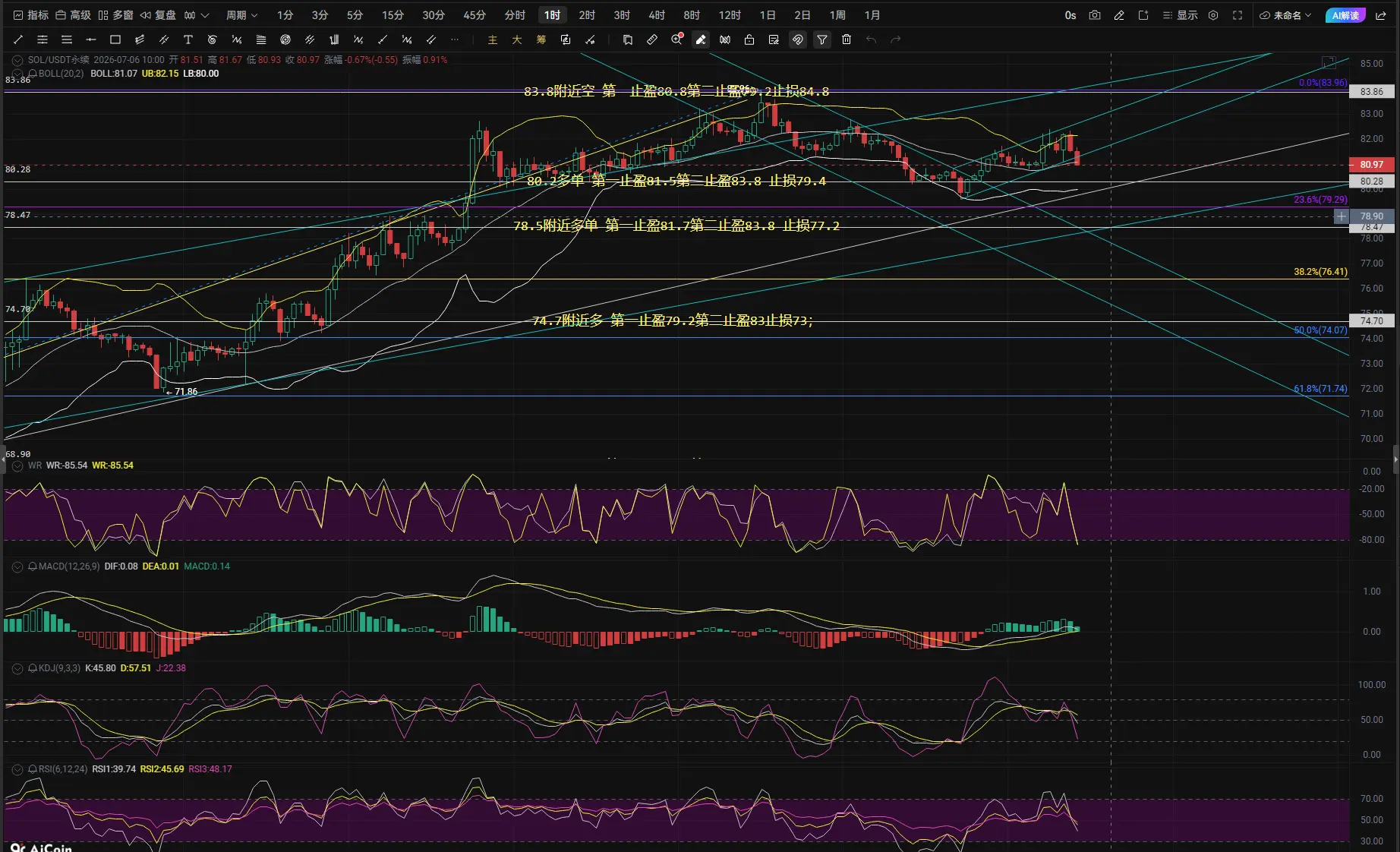Open the candlestick chart type dropdown
1400x852 pixels.
coord(197,15)
